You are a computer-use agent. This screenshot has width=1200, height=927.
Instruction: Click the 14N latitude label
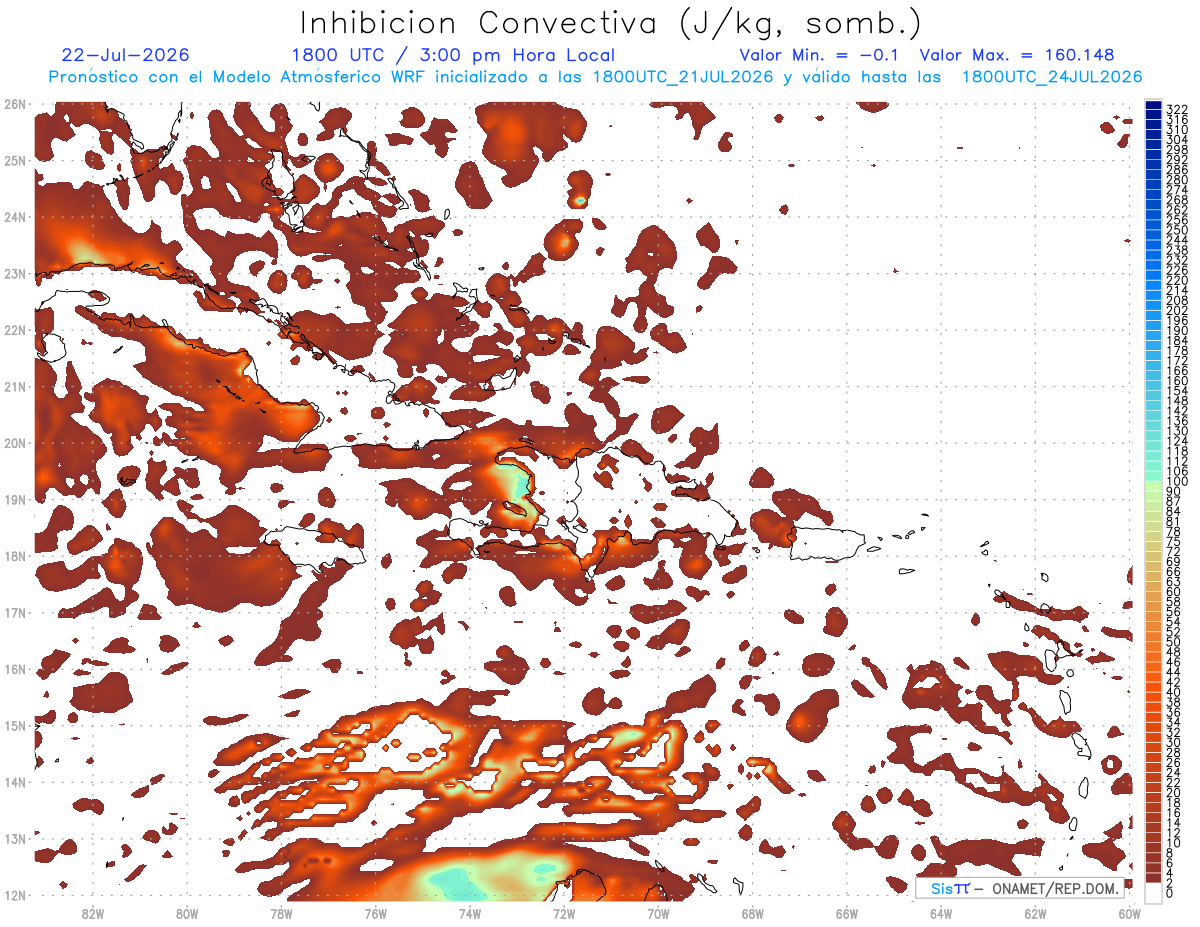[x=15, y=782]
